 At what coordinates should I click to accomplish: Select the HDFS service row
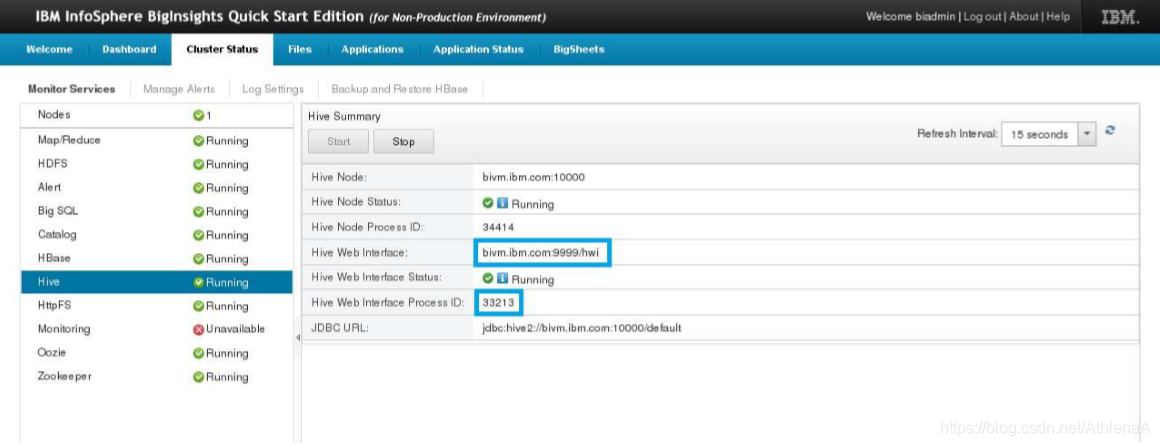[157, 164]
